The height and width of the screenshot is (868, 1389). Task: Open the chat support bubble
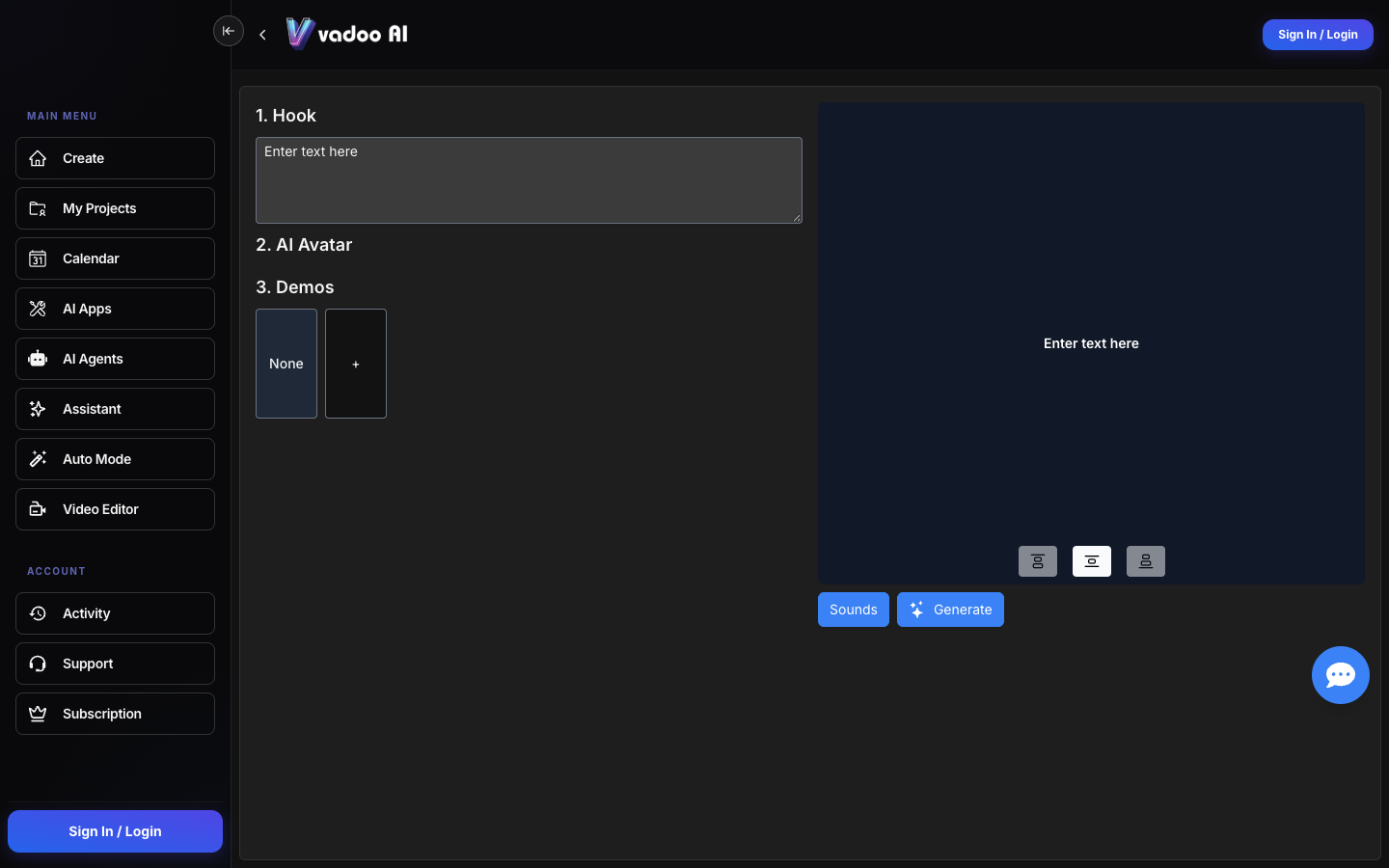1341,675
